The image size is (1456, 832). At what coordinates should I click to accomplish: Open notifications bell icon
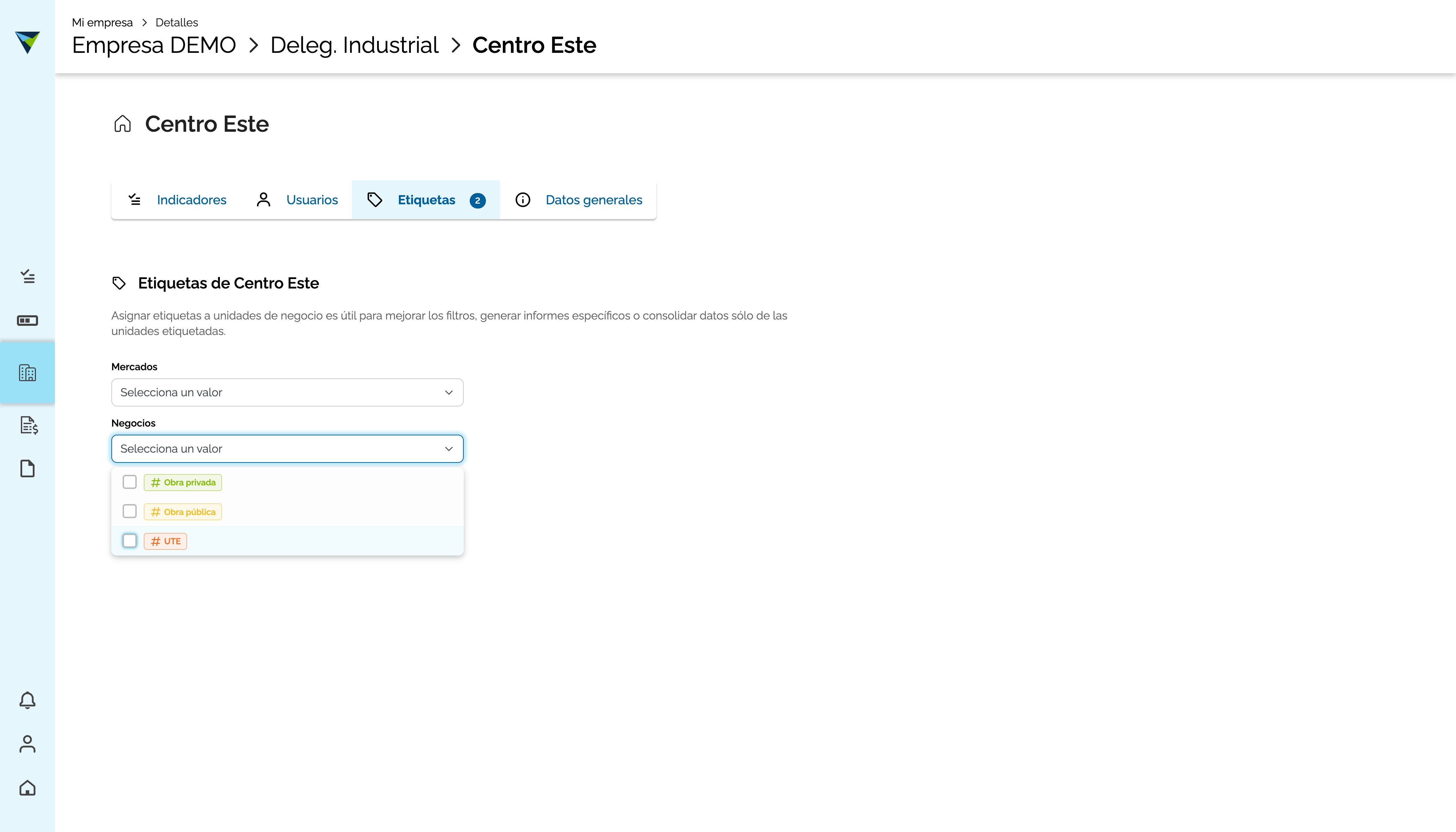pyautogui.click(x=27, y=700)
